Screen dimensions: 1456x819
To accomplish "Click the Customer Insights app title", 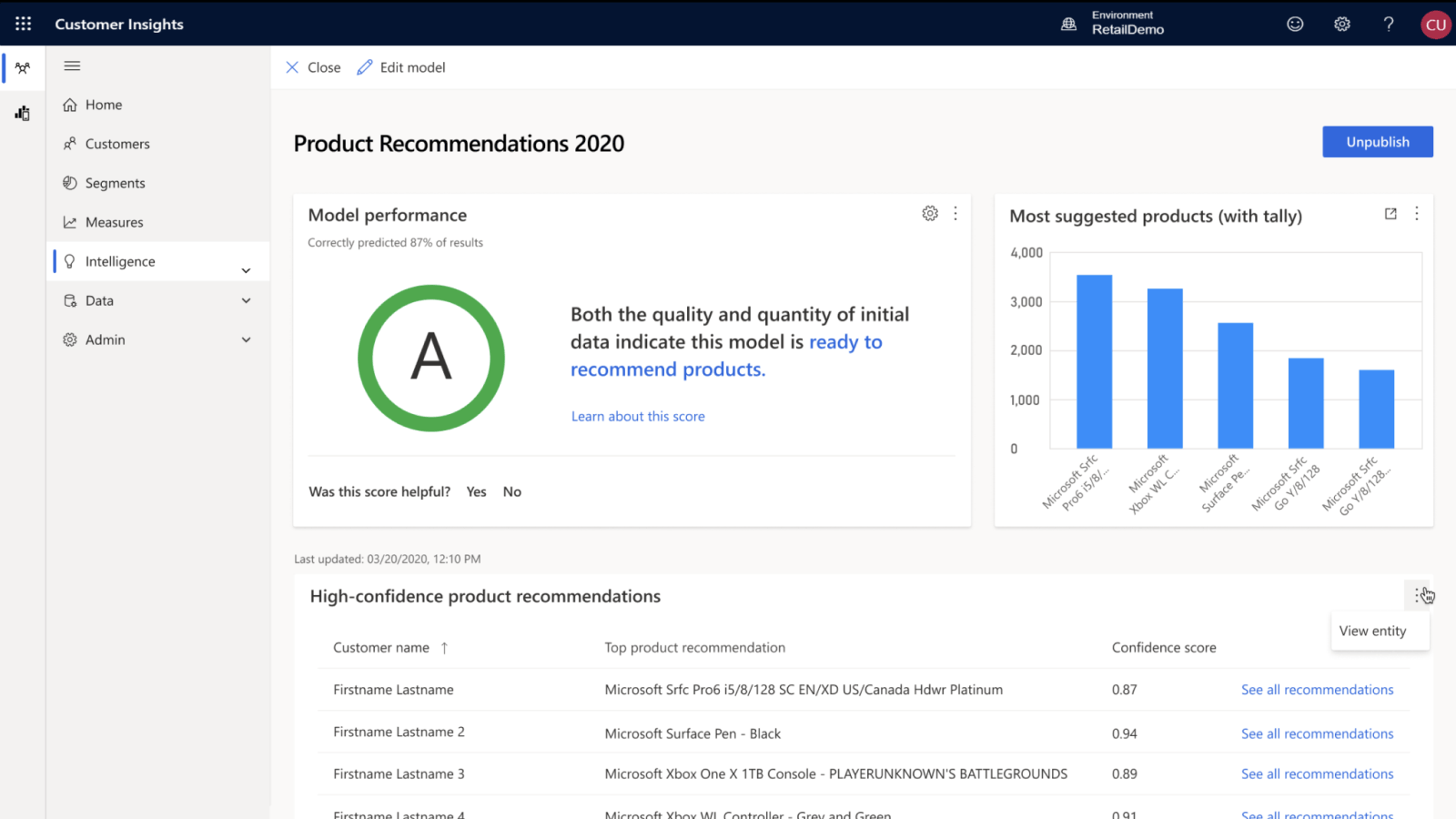I will [119, 24].
